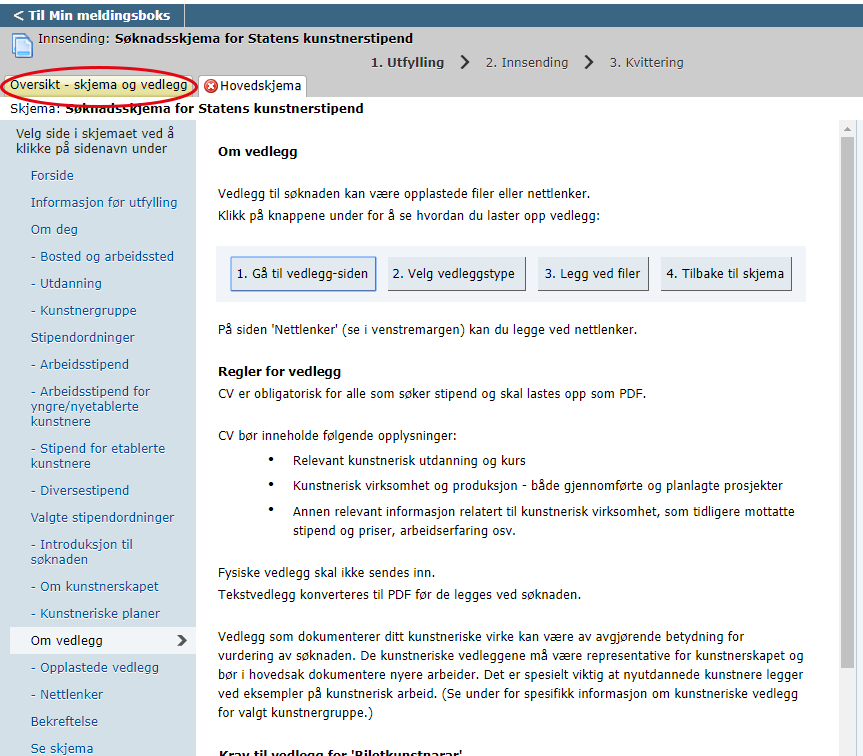Click arrow next to Om vedlegg sidebar item

(x=182, y=640)
